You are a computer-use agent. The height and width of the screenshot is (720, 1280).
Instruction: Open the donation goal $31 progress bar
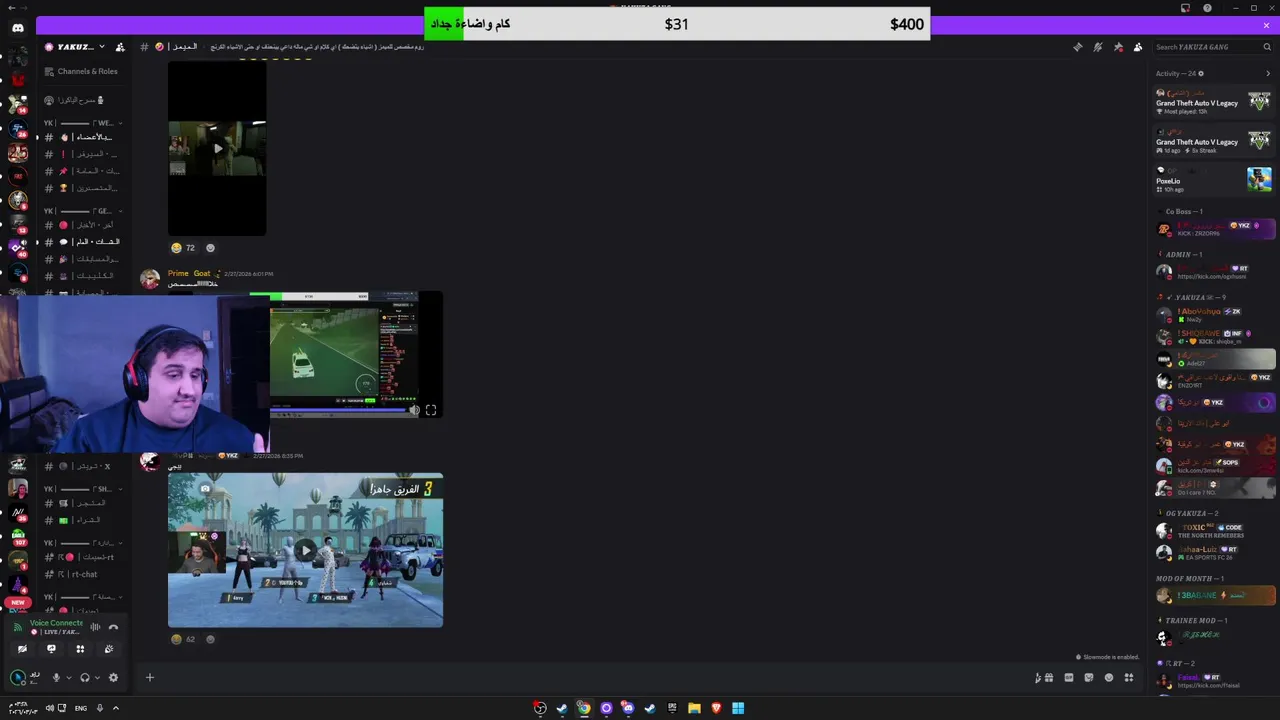pos(677,24)
